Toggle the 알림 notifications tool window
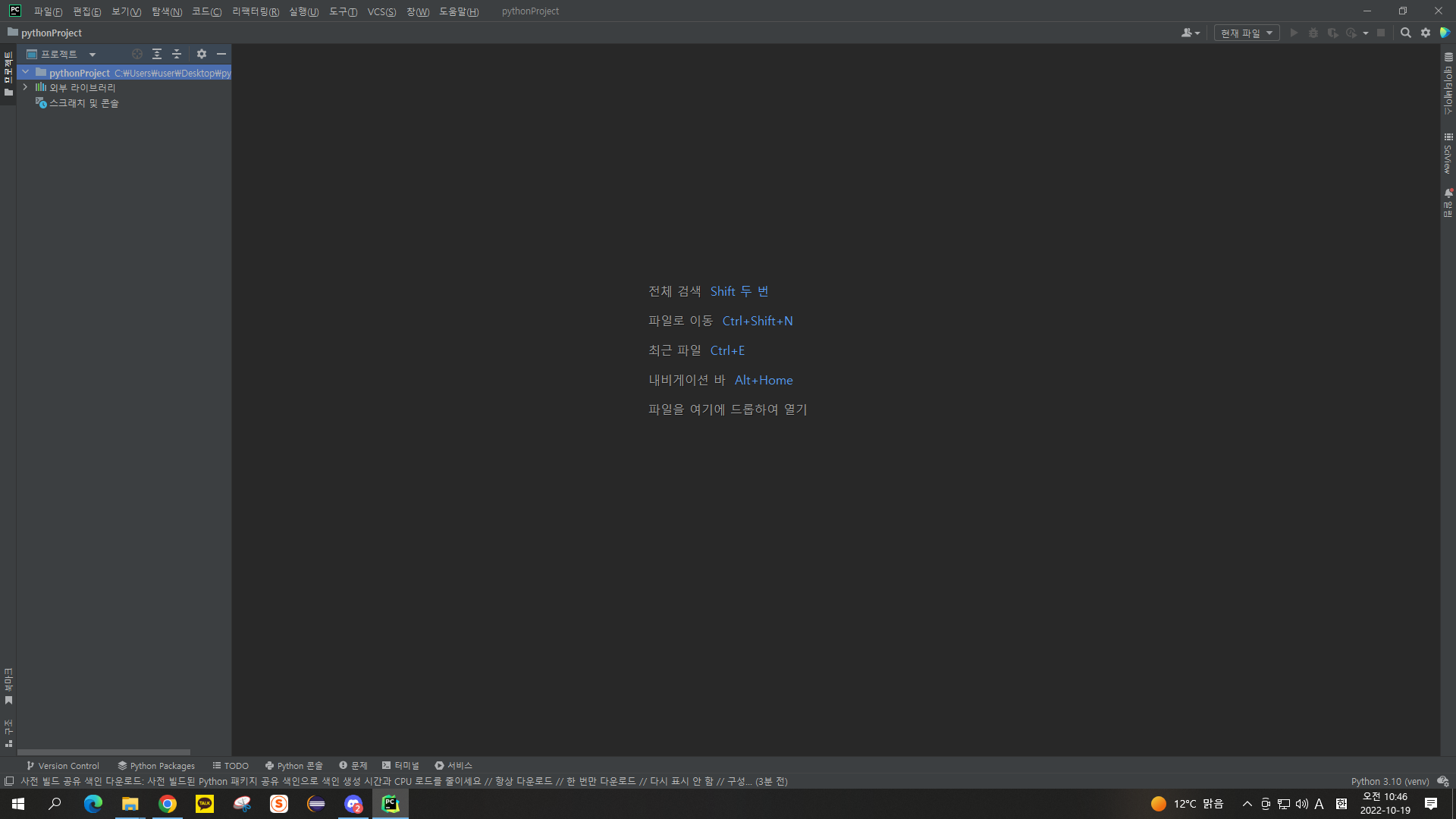Viewport: 1456px width, 819px height. pyautogui.click(x=1448, y=202)
